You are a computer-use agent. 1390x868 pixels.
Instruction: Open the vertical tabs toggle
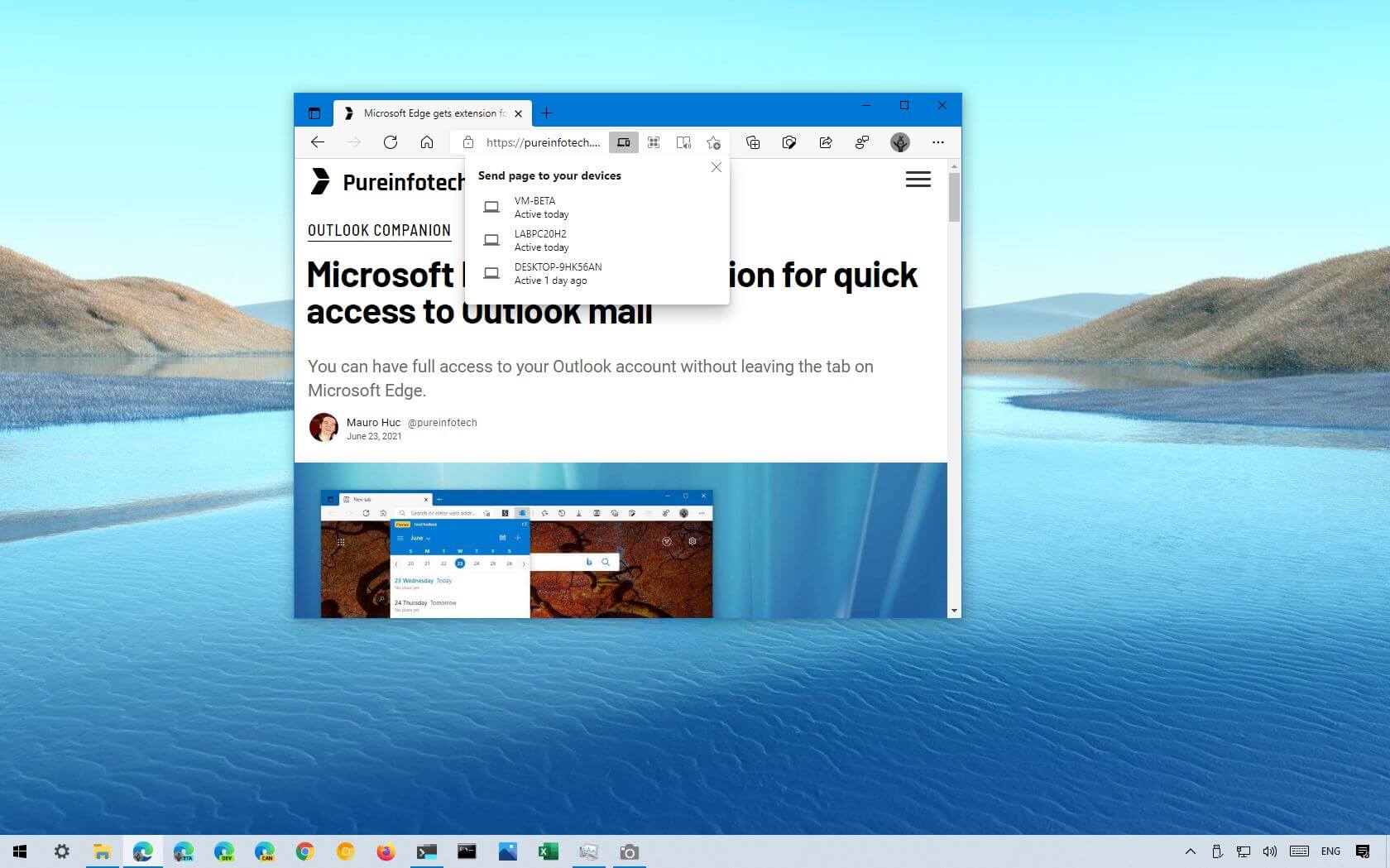(314, 113)
